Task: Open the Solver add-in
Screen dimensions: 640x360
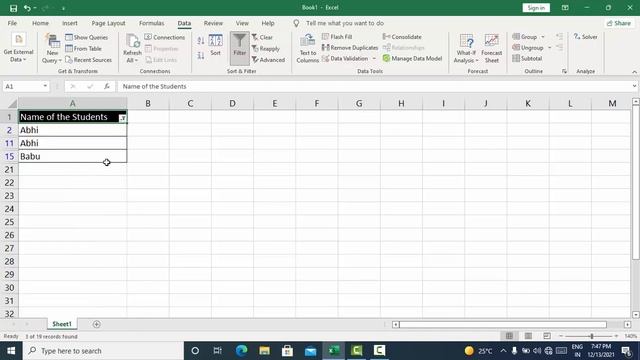Action: [585, 37]
